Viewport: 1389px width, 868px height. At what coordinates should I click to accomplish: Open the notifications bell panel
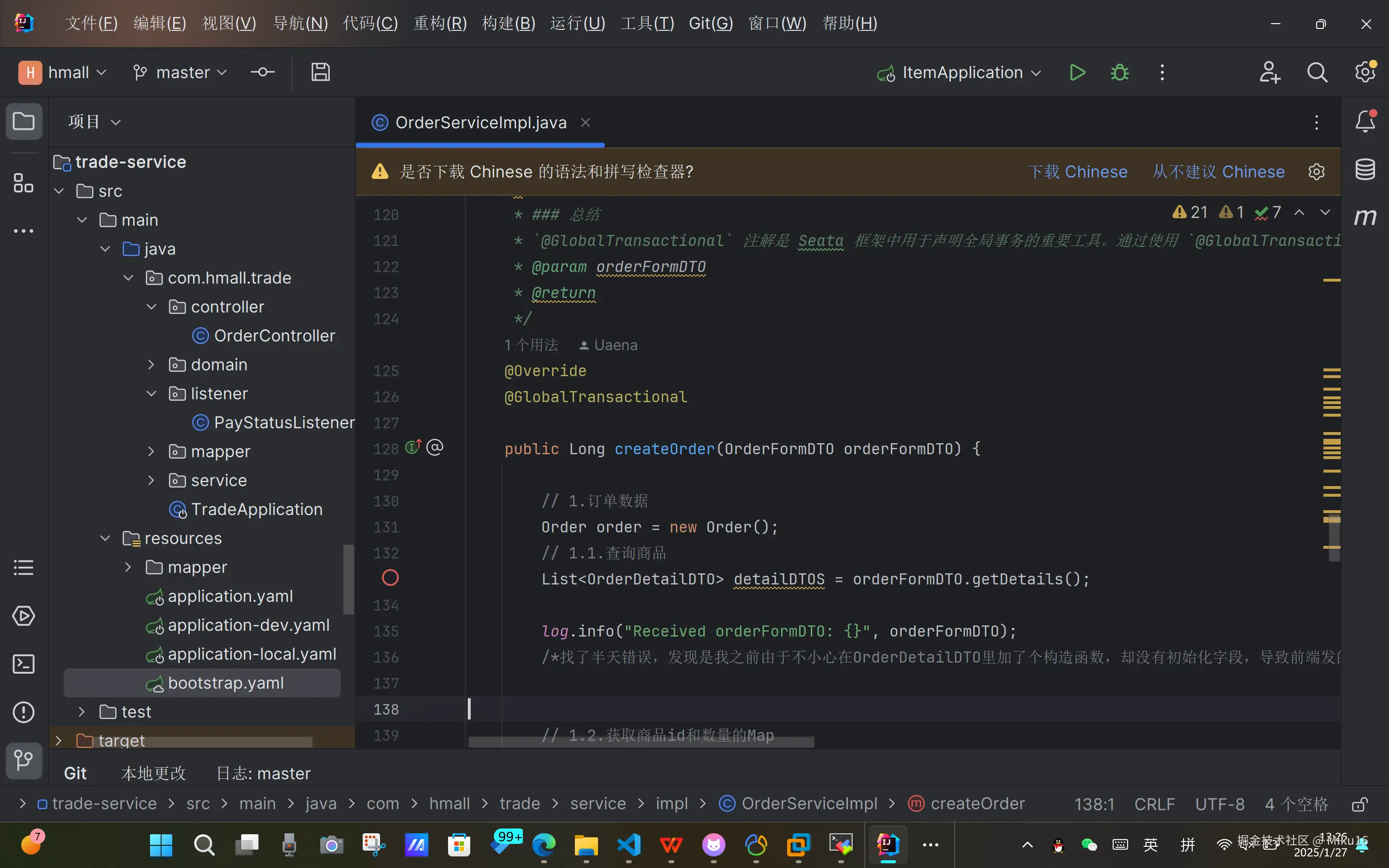pyautogui.click(x=1365, y=121)
